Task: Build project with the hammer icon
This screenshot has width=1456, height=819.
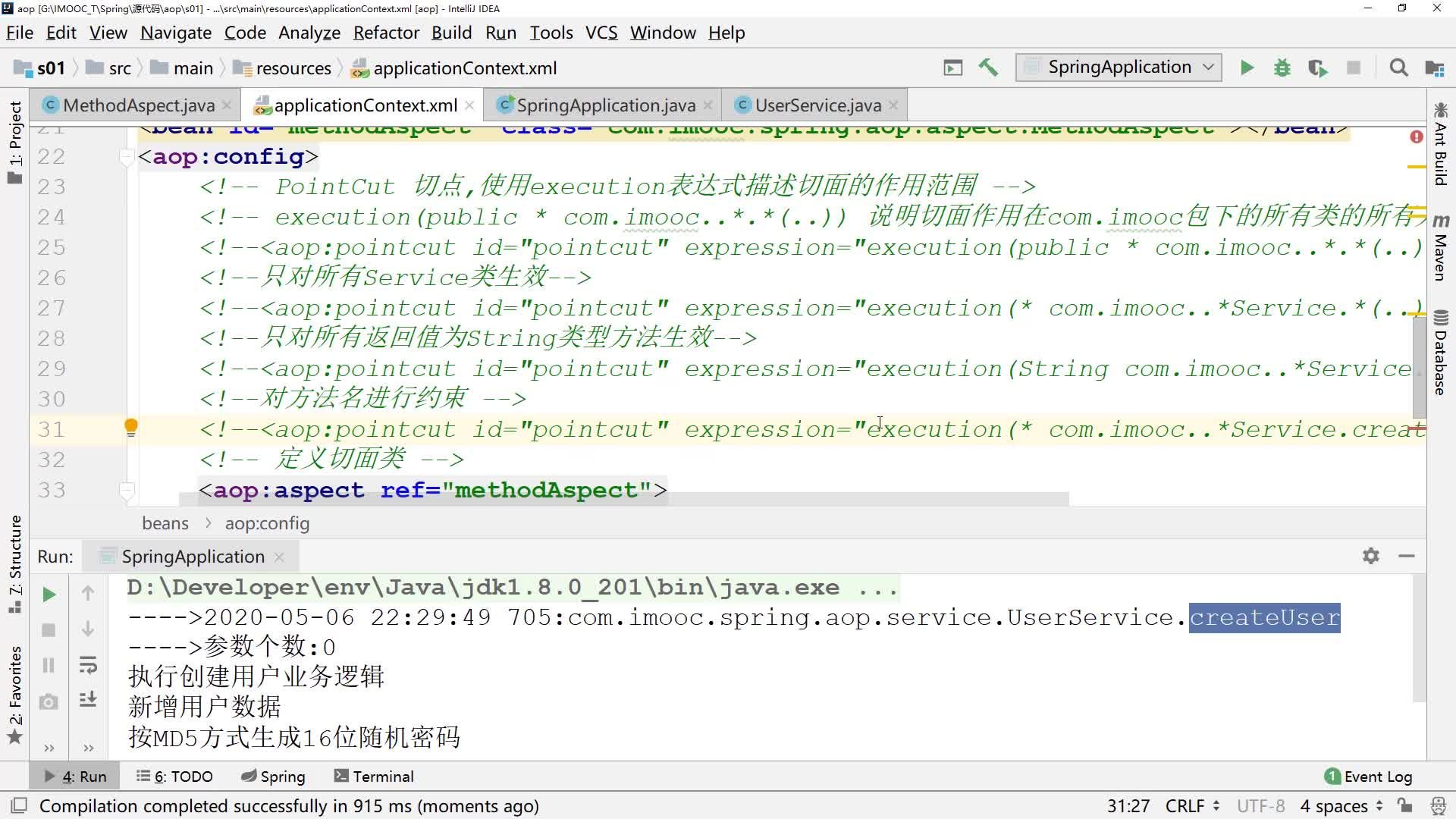Action: point(988,67)
